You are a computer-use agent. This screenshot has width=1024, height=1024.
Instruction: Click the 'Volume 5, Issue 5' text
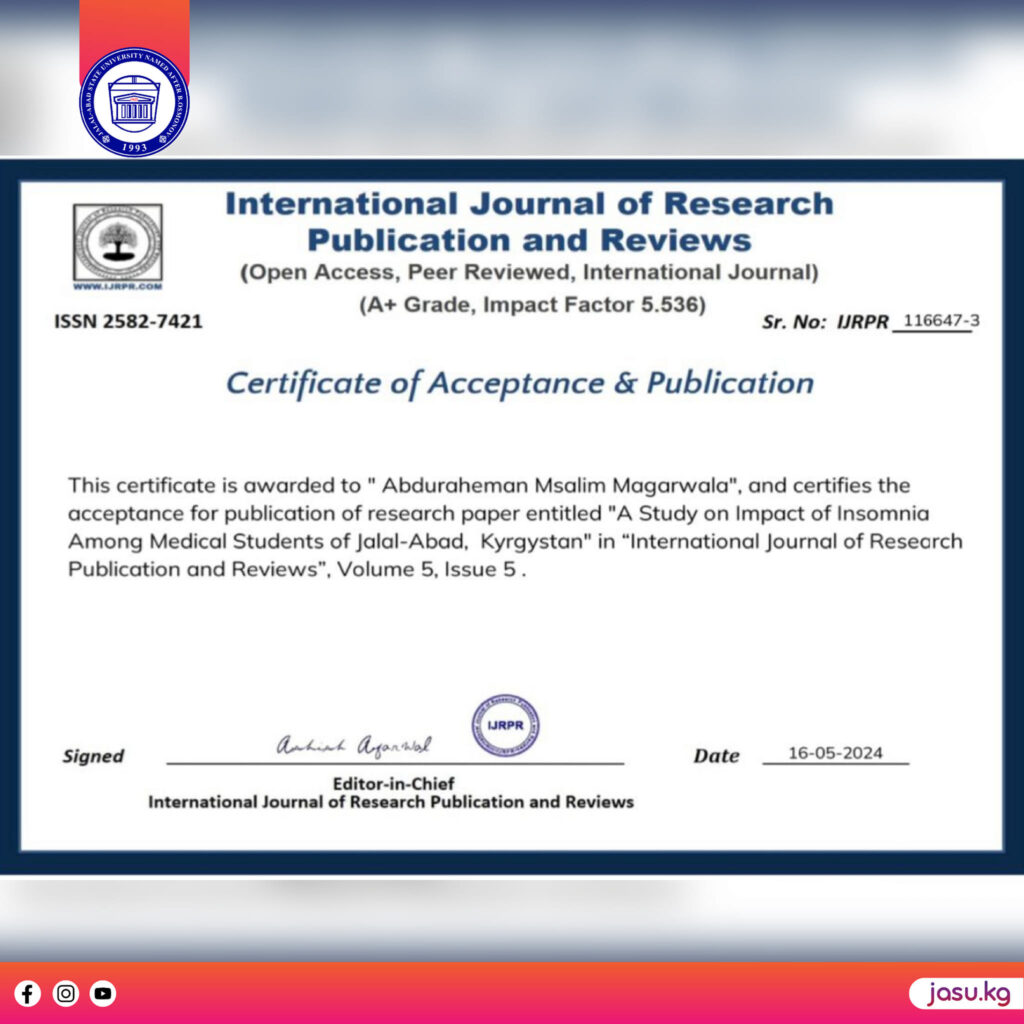426,569
